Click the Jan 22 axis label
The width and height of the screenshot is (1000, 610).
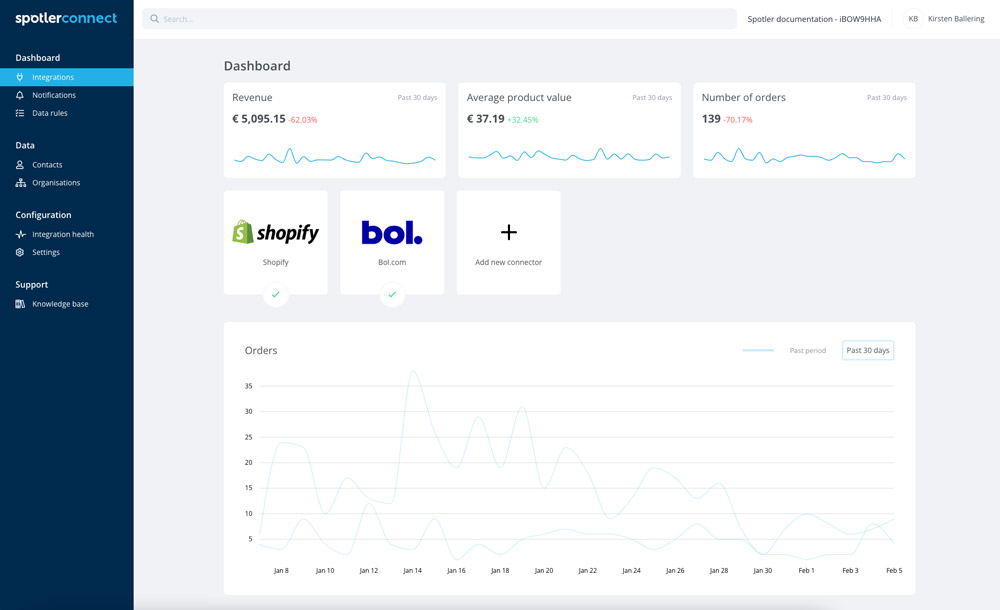click(x=587, y=570)
